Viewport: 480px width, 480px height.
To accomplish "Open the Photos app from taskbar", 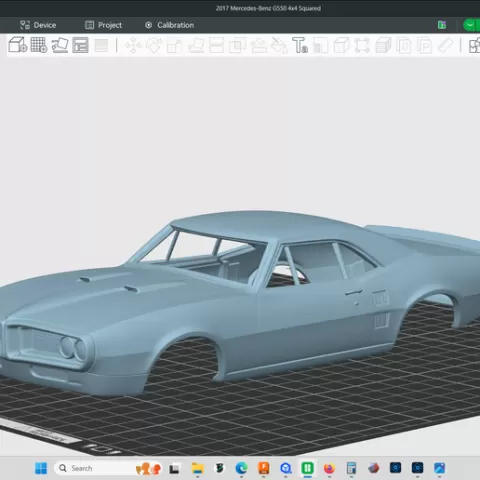I will [440, 468].
